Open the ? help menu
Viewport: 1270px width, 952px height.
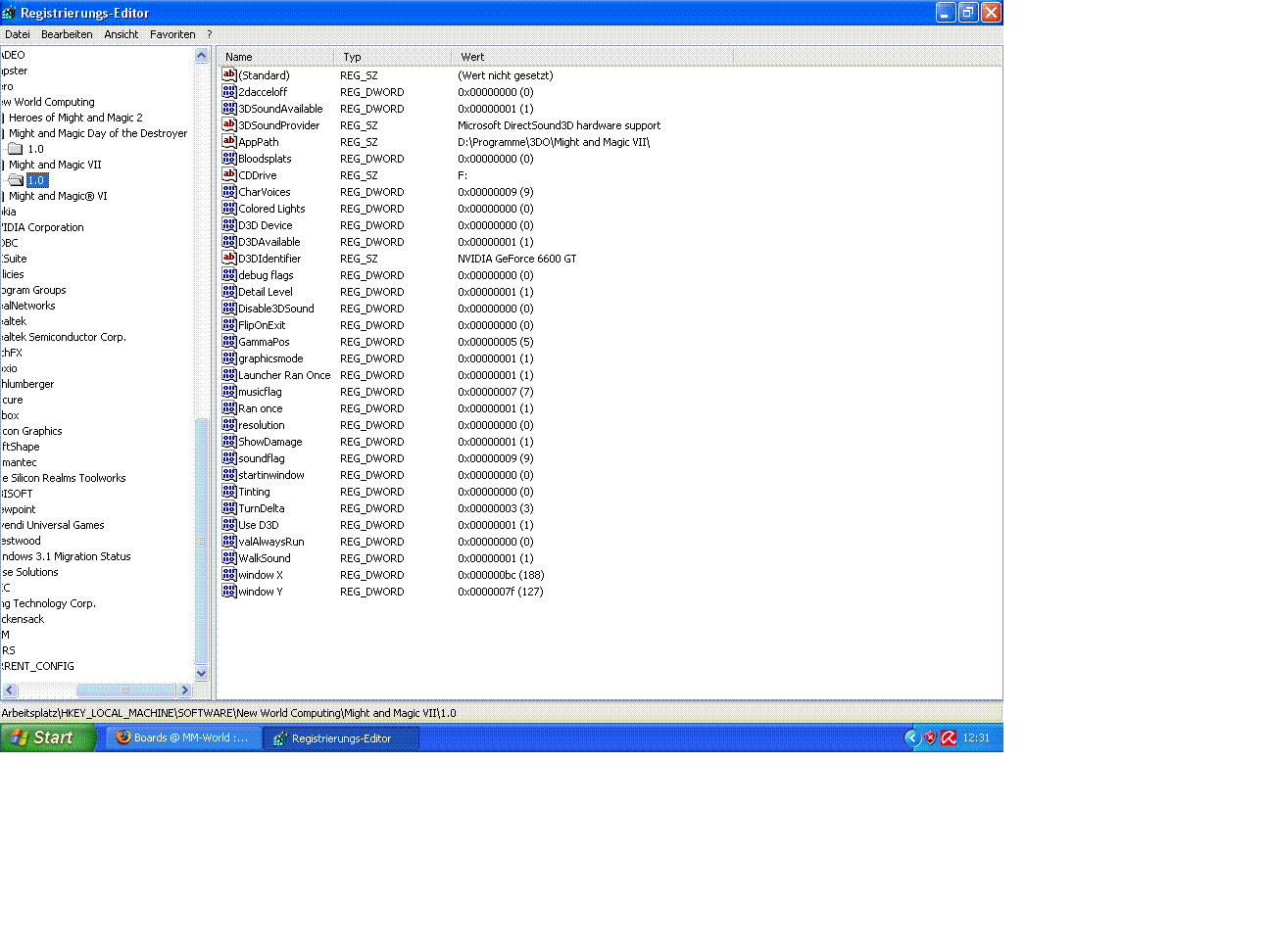pyautogui.click(x=209, y=34)
